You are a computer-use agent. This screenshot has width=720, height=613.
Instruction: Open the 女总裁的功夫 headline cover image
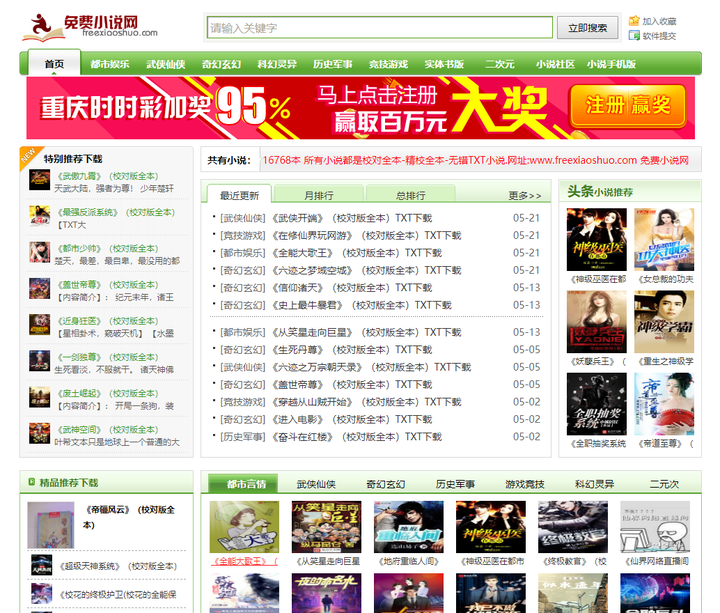pyautogui.click(x=664, y=239)
